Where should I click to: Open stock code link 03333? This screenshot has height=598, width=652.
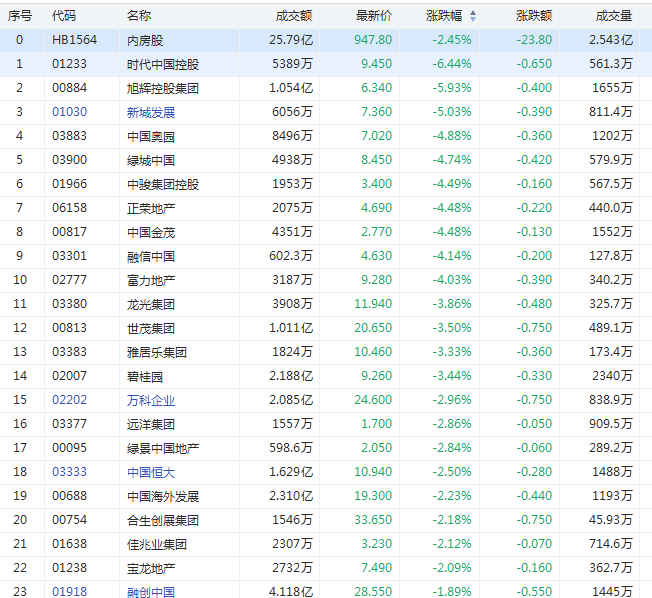tap(69, 472)
